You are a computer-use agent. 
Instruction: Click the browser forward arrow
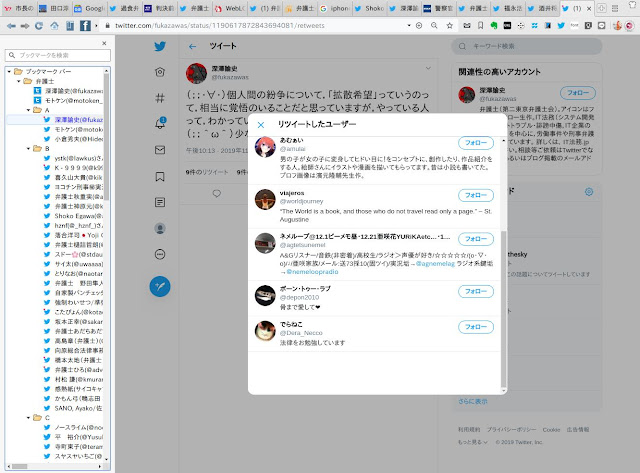(25, 26)
